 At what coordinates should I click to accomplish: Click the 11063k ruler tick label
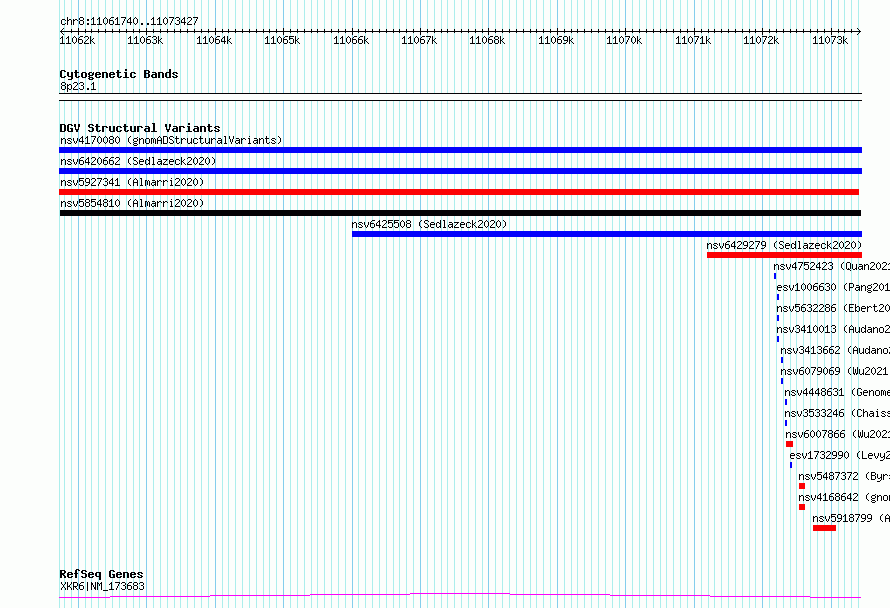pyautogui.click(x=145, y=40)
